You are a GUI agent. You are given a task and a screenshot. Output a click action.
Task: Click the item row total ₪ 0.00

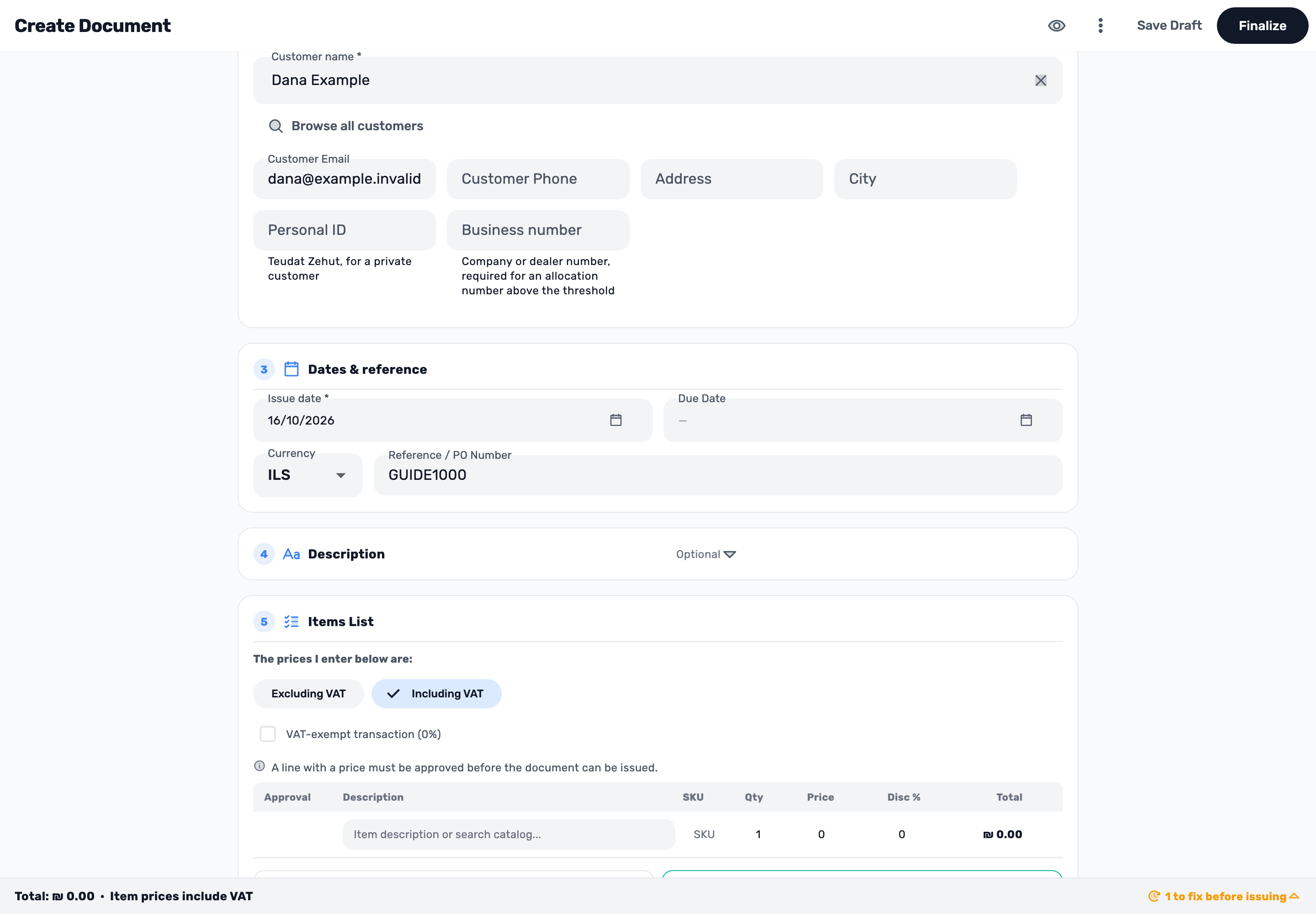pos(1002,834)
